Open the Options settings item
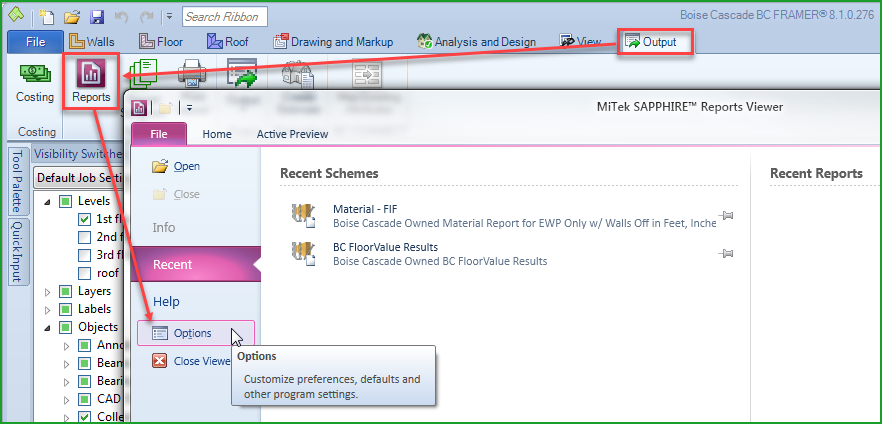The height and width of the screenshot is (424, 882). tap(196, 333)
